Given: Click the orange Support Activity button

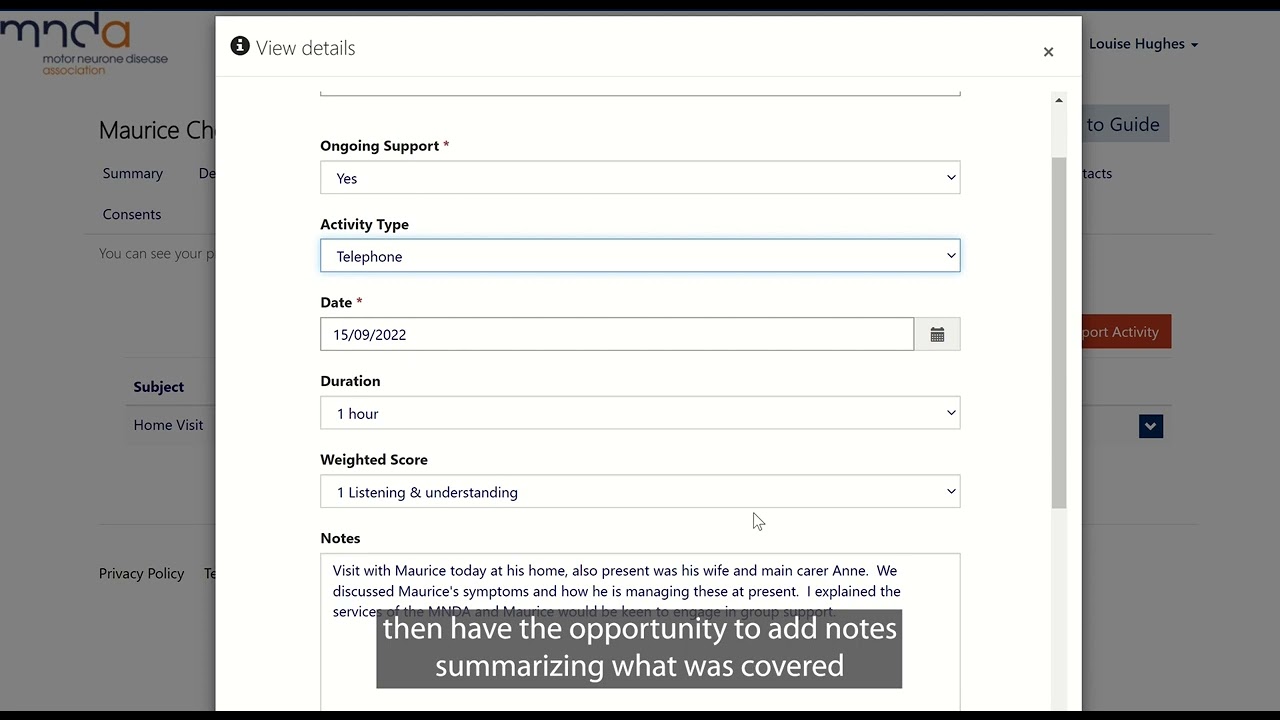Looking at the screenshot, I should click(x=1124, y=332).
